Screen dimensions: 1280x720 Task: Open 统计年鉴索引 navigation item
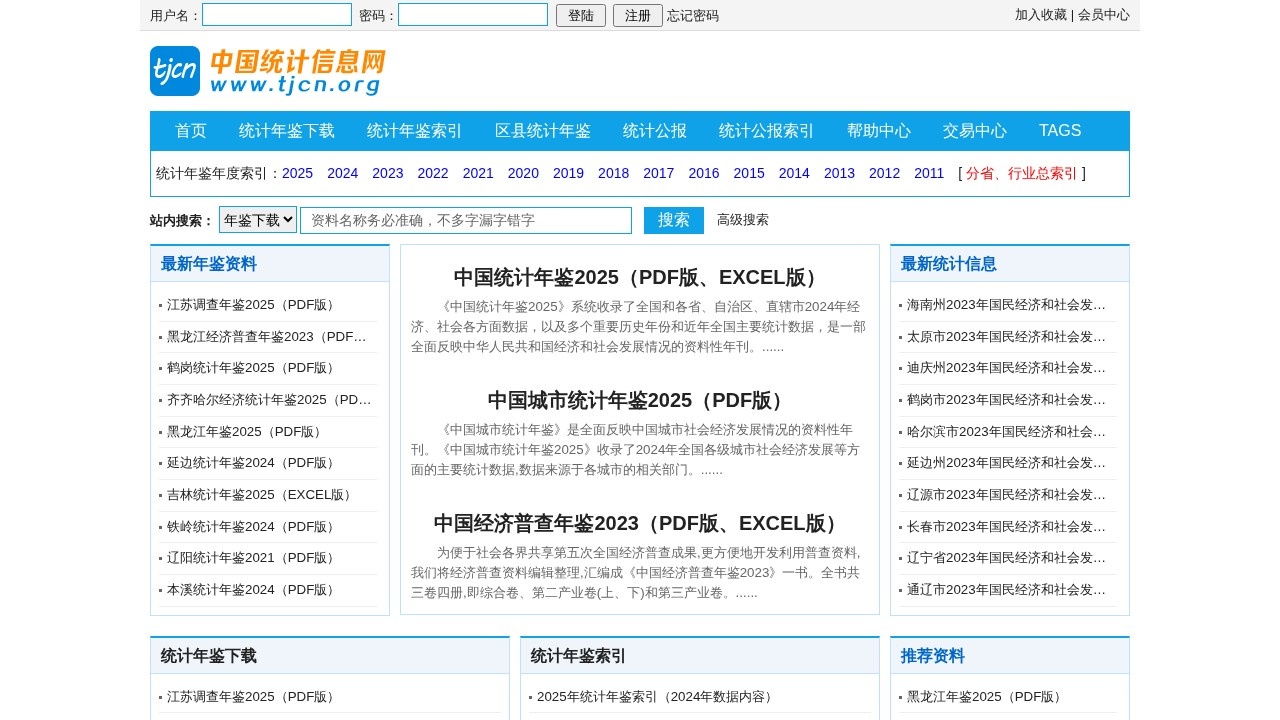[x=415, y=131]
